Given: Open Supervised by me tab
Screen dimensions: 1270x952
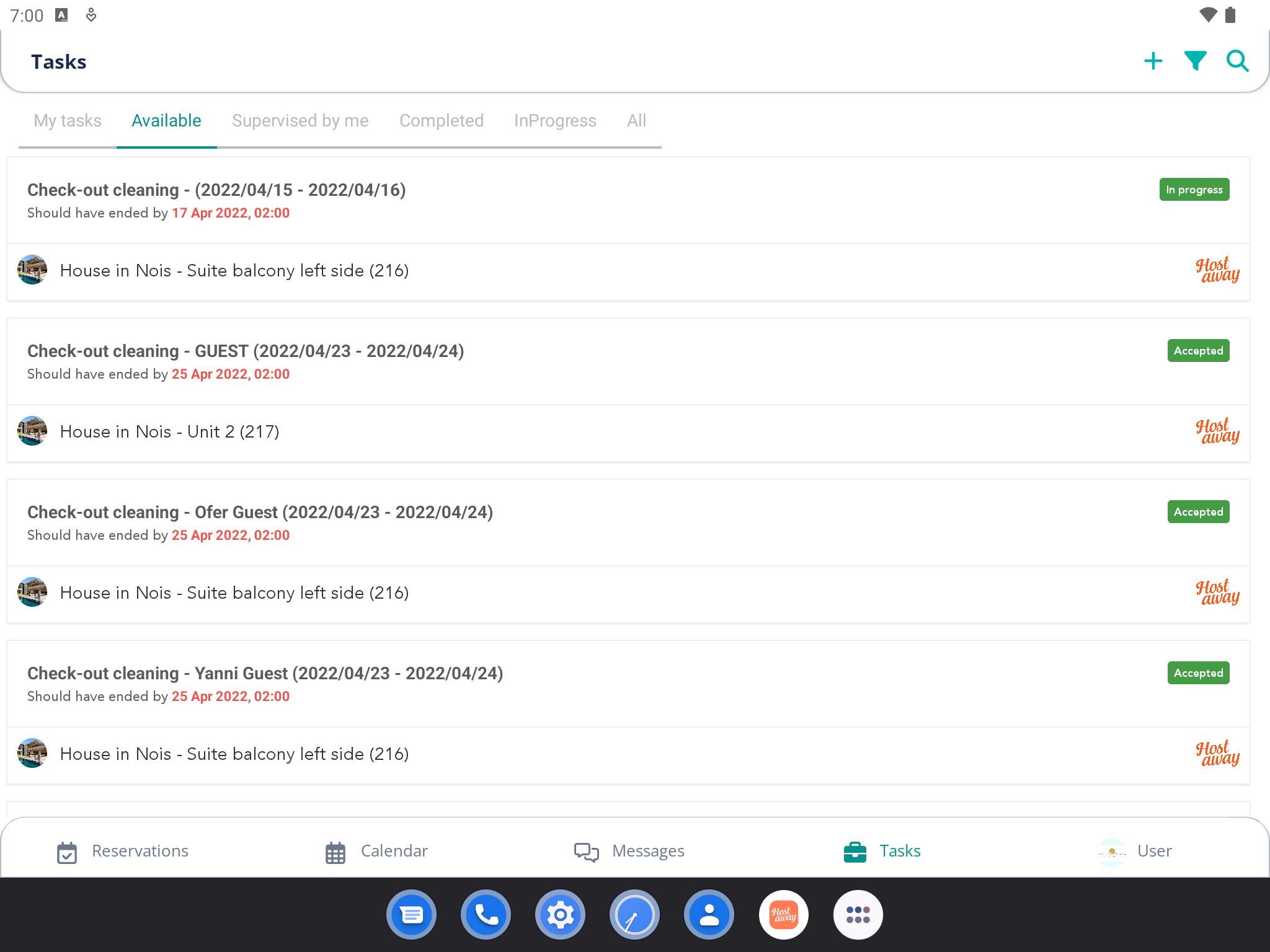Looking at the screenshot, I should click(x=300, y=120).
